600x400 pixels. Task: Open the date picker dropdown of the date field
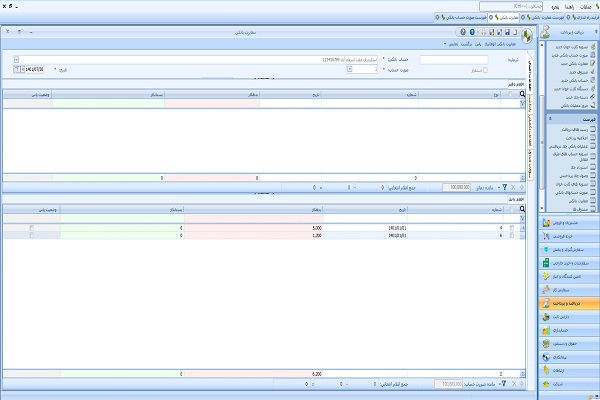(x=22, y=69)
